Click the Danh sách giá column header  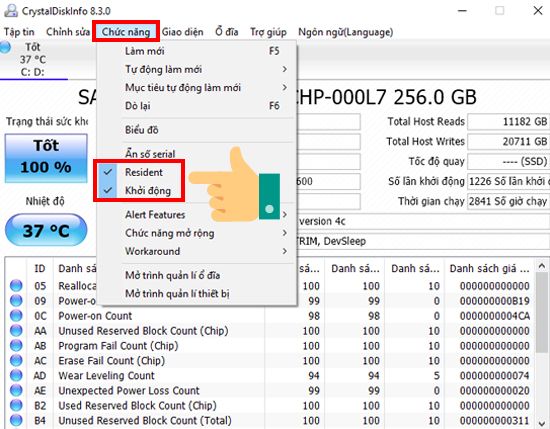[x=489, y=269]
